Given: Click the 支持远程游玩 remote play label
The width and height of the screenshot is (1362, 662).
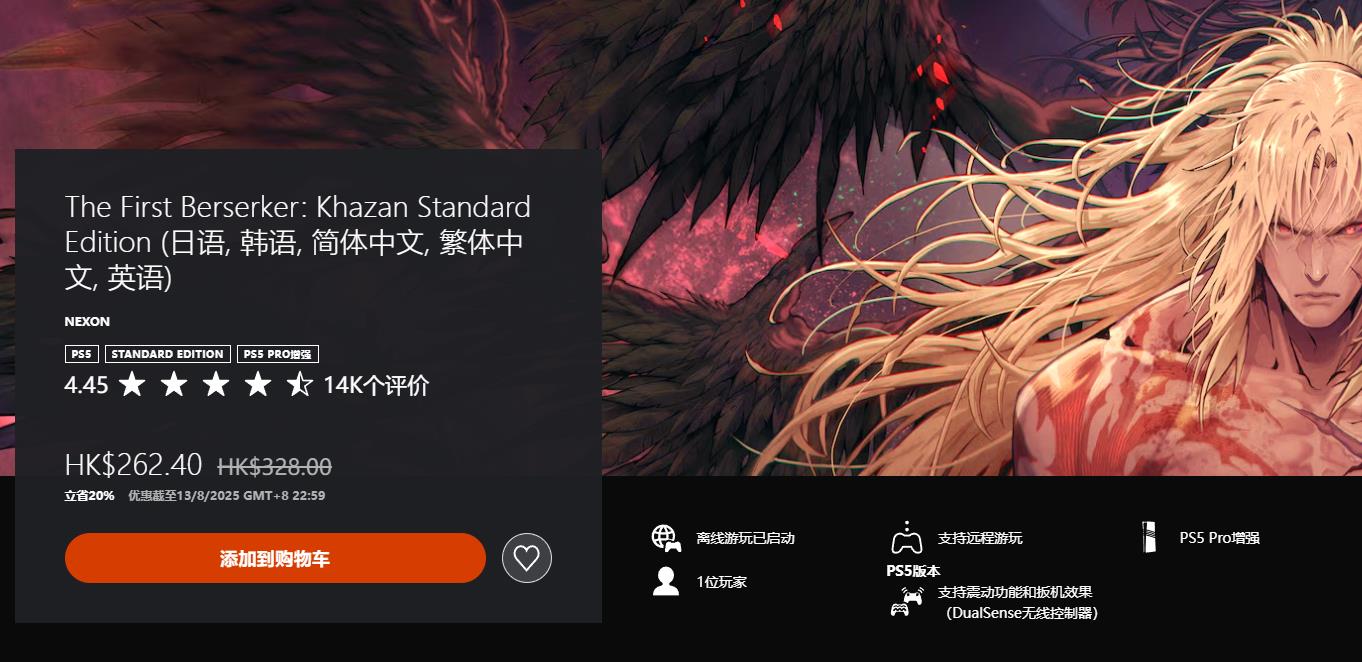Looking at the screenshot, I should (x=980, y=538).
